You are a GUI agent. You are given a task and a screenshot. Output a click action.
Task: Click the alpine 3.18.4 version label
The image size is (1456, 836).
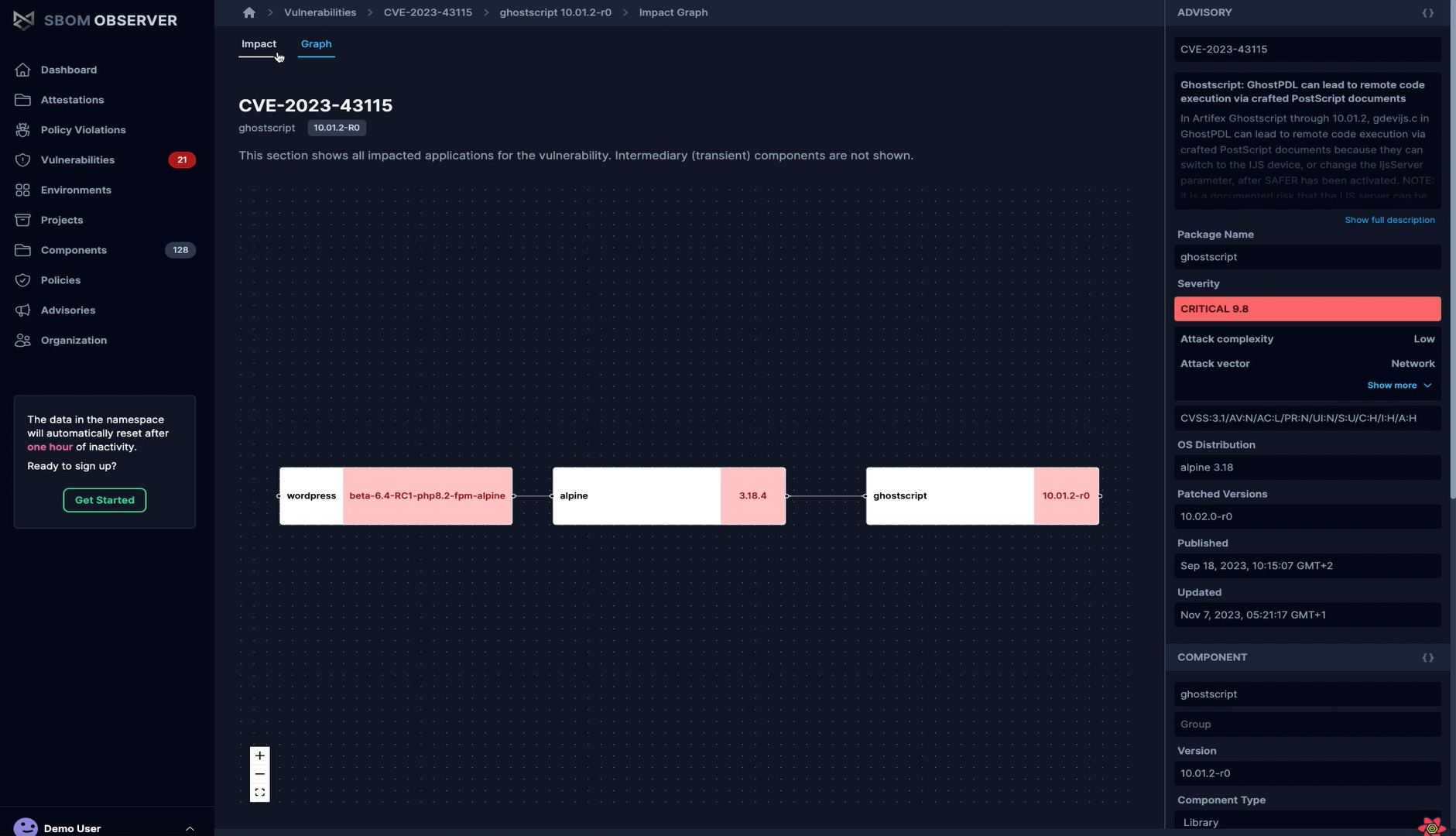click(x=752, y=496)
